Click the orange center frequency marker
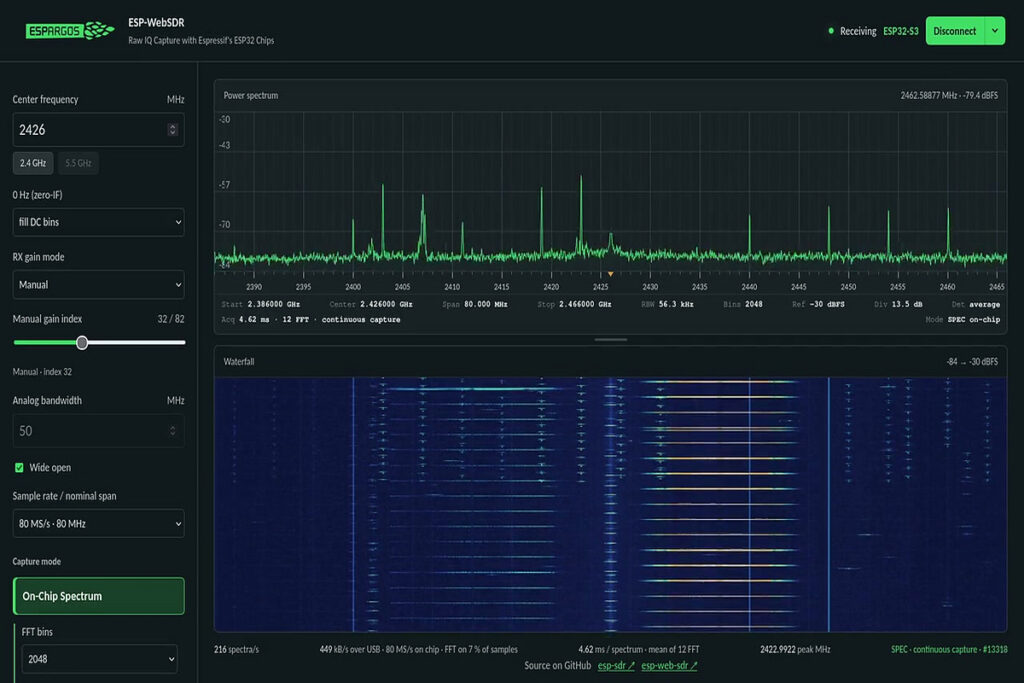 click(x=610, y=274)
